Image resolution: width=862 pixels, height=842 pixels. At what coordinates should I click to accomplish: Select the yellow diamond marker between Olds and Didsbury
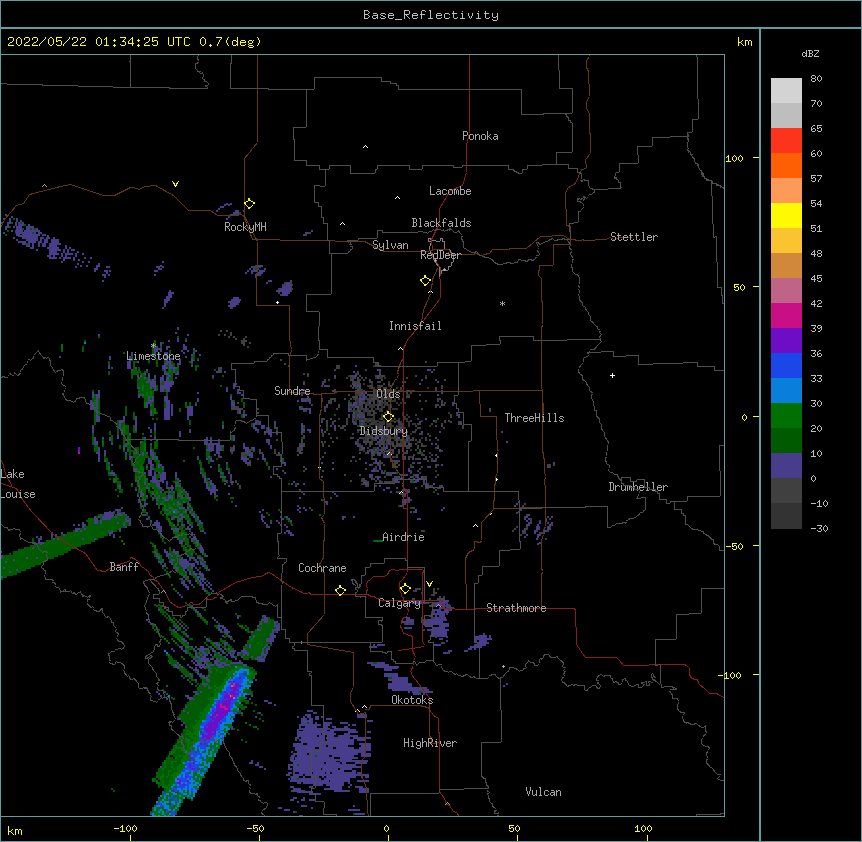click(388, 416)
